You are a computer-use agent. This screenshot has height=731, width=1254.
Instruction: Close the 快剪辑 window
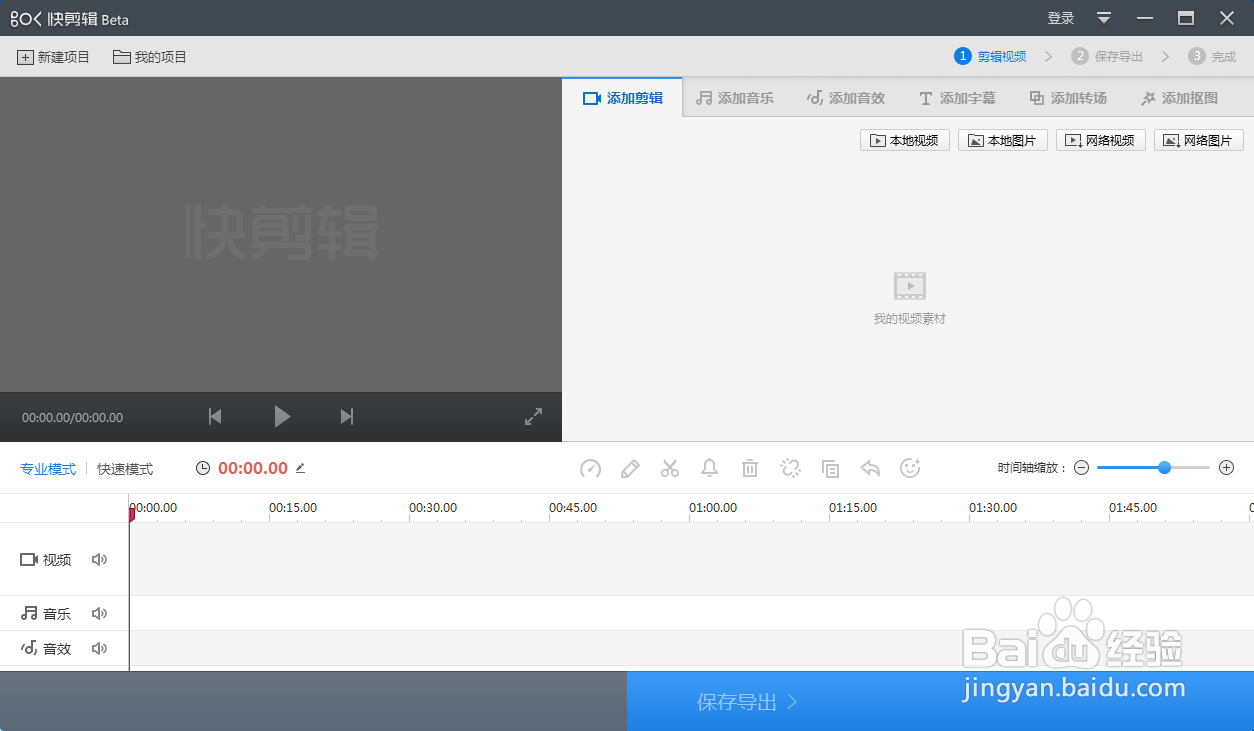click(x=1227, y=18)
